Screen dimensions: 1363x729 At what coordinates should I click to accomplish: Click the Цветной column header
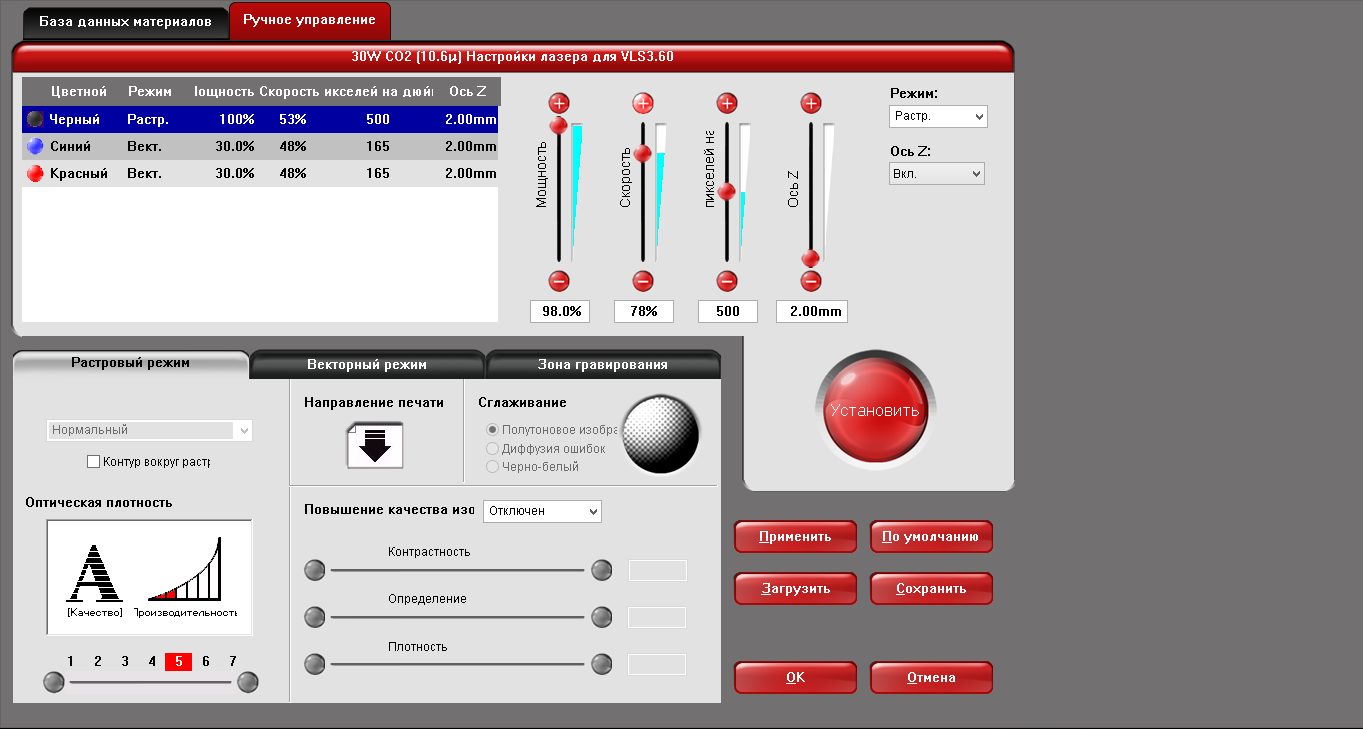pyautogui.click(x=78, y=92)
